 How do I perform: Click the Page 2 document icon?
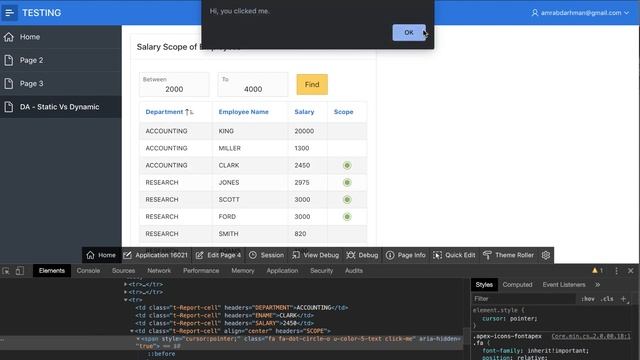click(9, 60)
